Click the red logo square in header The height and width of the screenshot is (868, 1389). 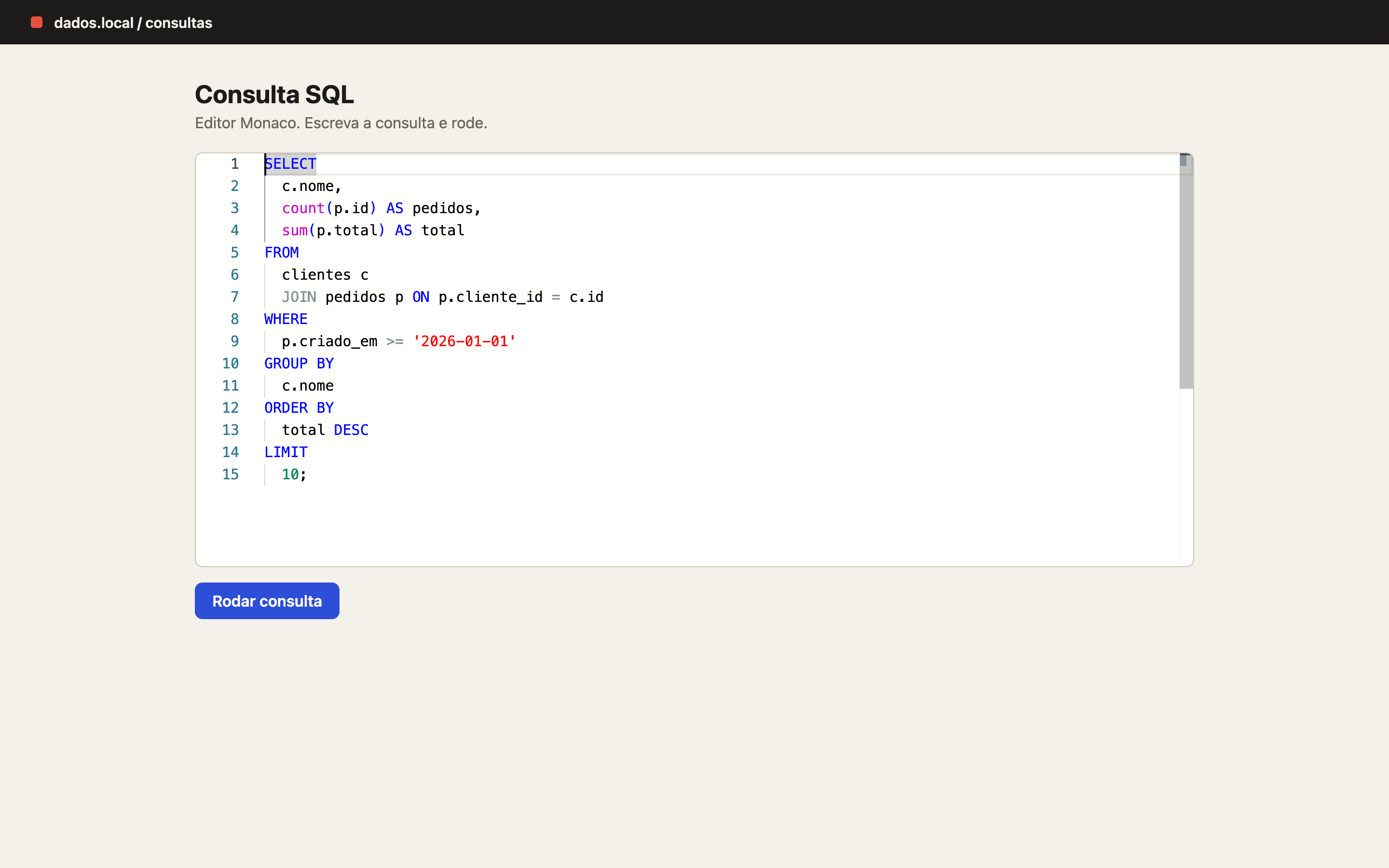pyautogui.click(x=37, y=22)
